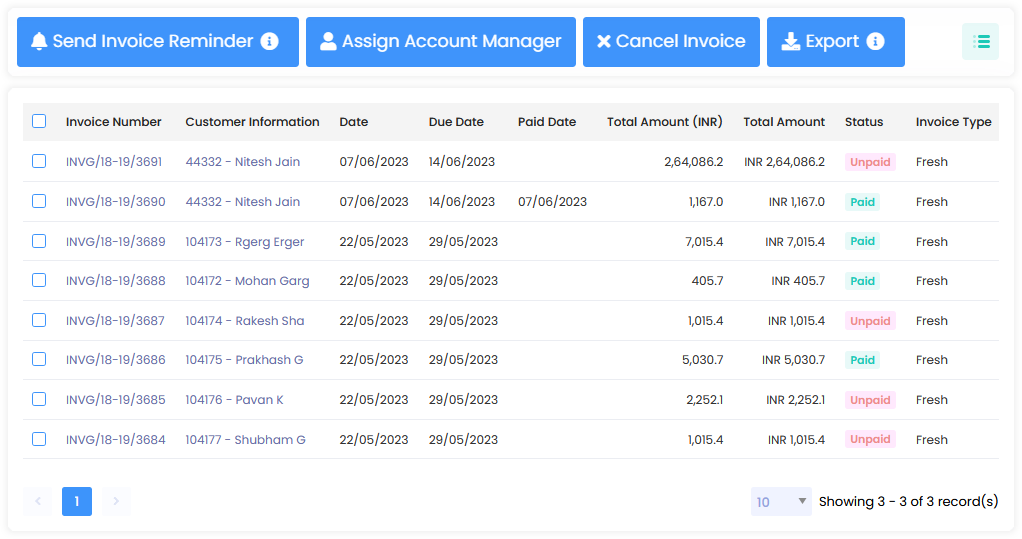Viewport: 1022px width, 539px height.
Task: Open invoice link INVG/18-19/3690
Action: tap(116, 202)
